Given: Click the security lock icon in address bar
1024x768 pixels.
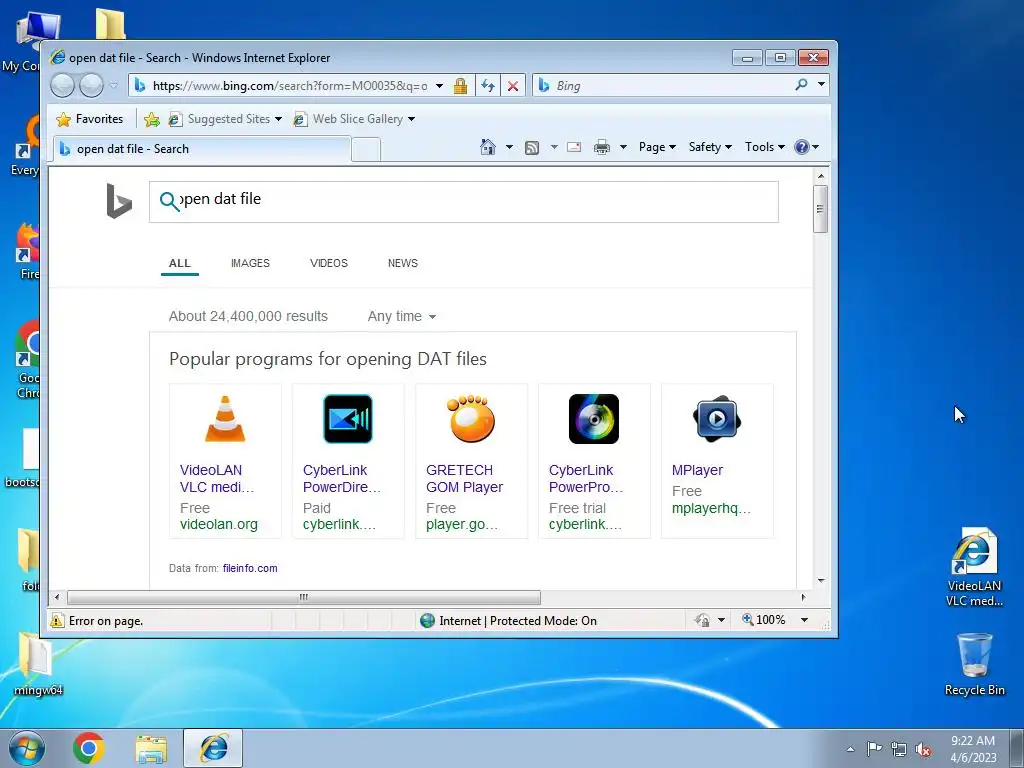Looking at the screenshot, I should 460,86.
